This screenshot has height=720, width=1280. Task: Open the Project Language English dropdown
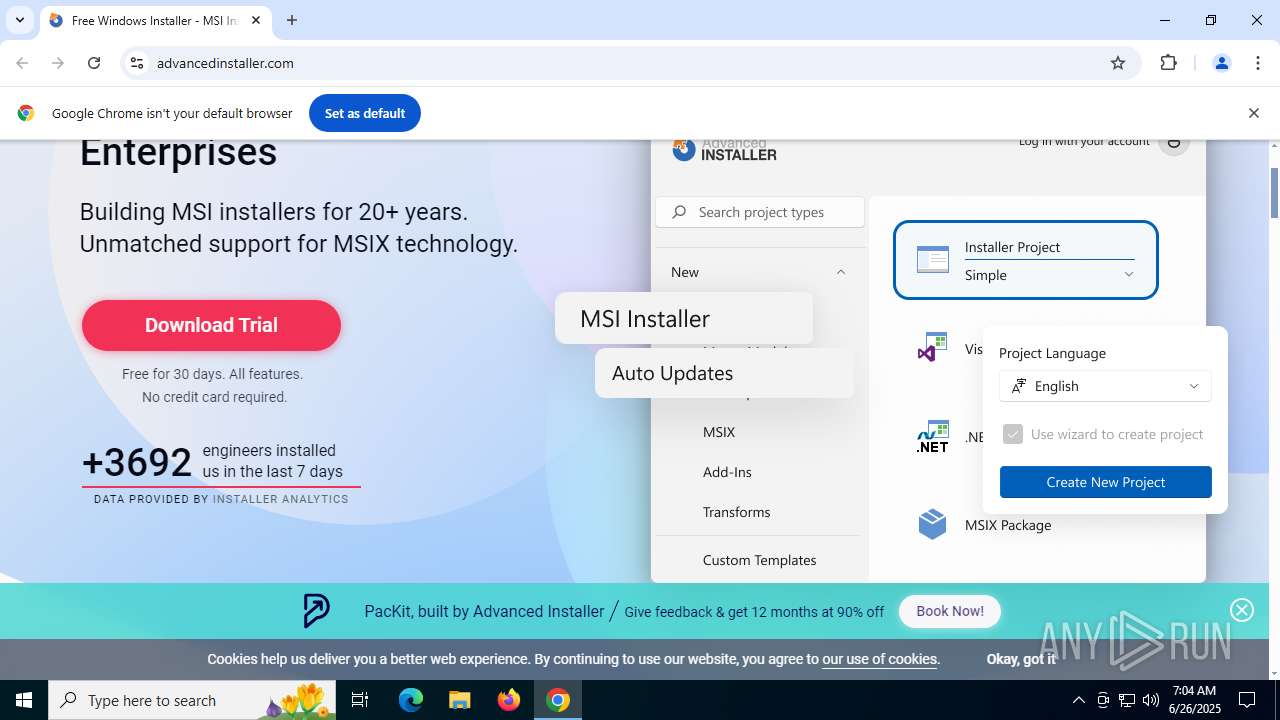click(1105, 386)
